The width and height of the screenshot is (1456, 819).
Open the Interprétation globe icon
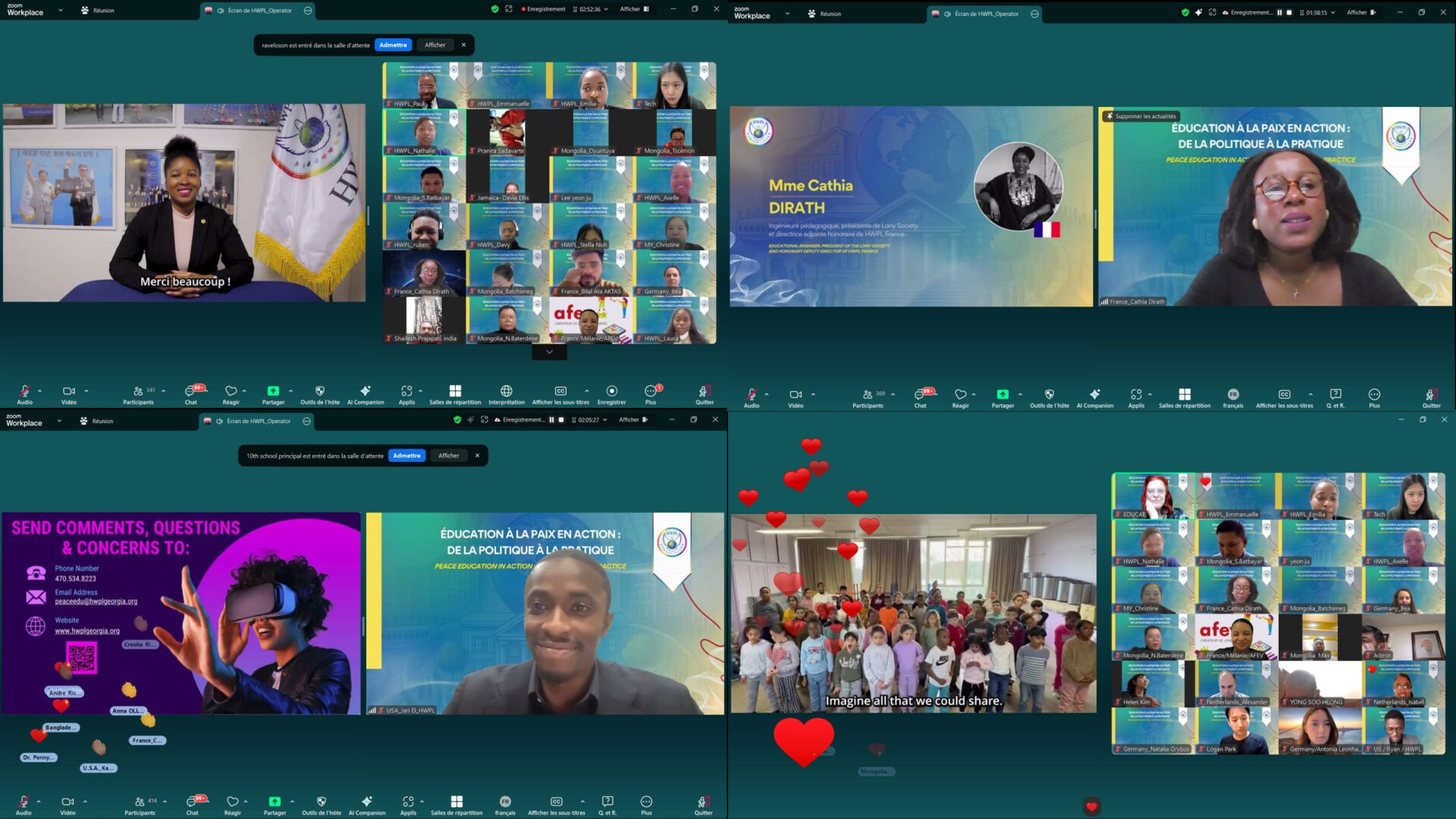coord(506,391)
